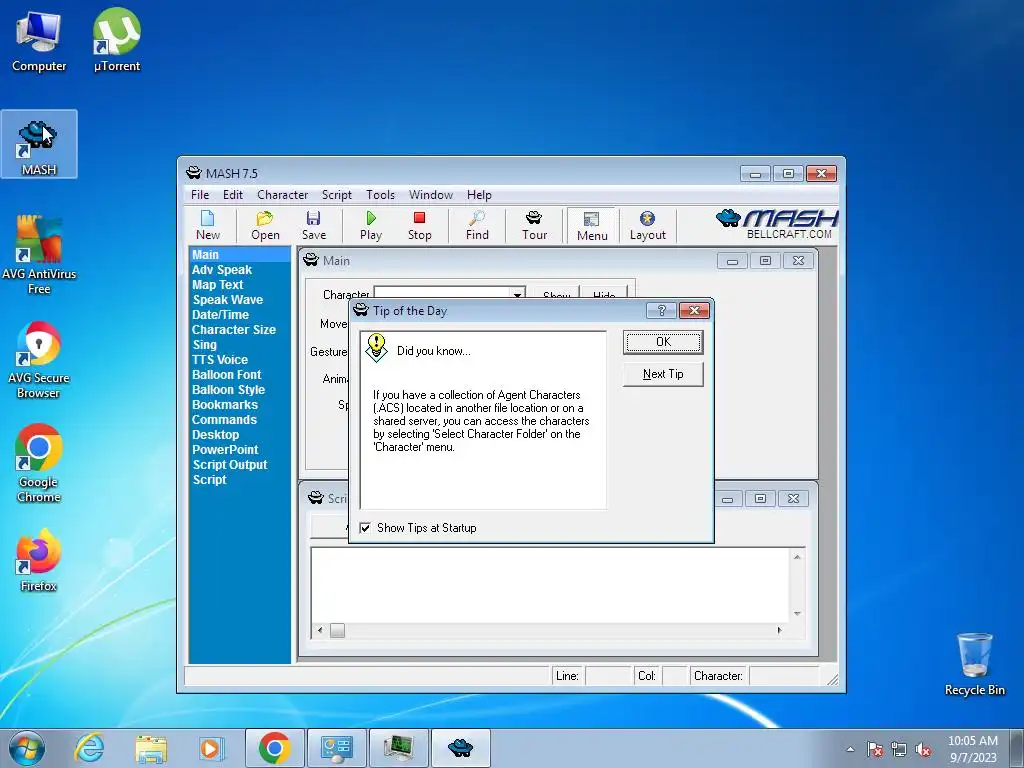Viewport: 1024px width, 768px height.
Task: Start playback with the green Play icon
Action: [x=371, y=225]
